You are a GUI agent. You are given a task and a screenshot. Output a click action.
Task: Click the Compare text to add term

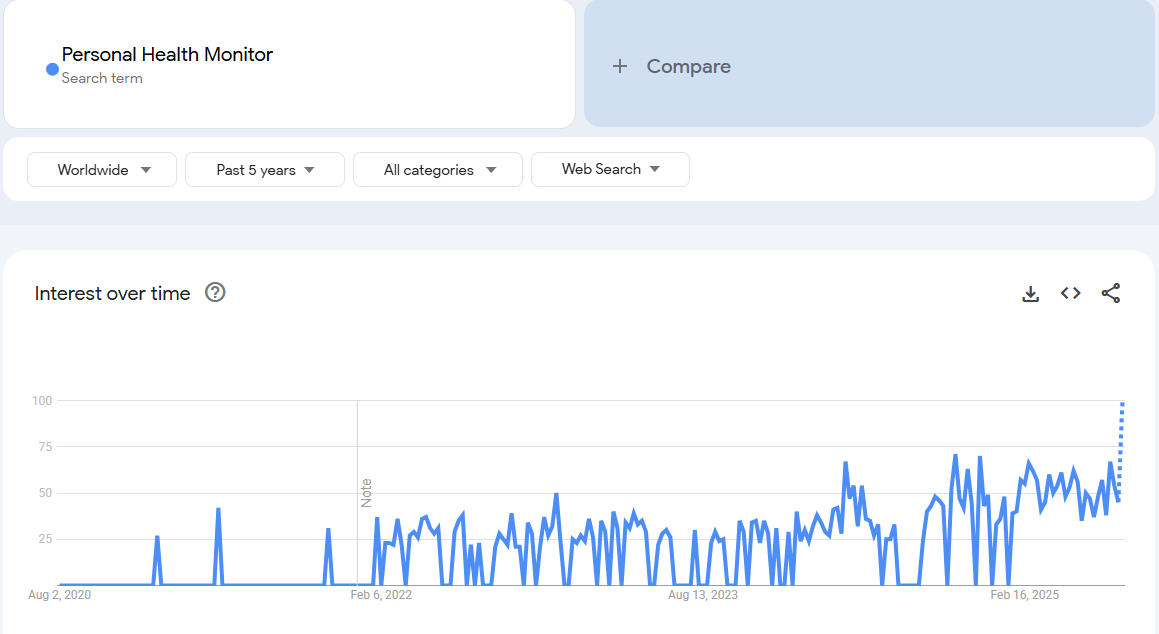click(x=688, y=66)
